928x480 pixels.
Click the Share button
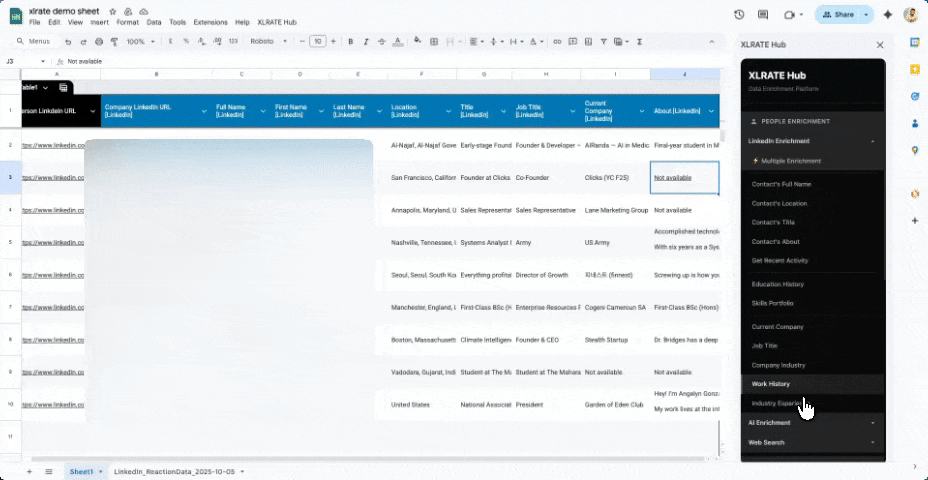tap(837, 15)
